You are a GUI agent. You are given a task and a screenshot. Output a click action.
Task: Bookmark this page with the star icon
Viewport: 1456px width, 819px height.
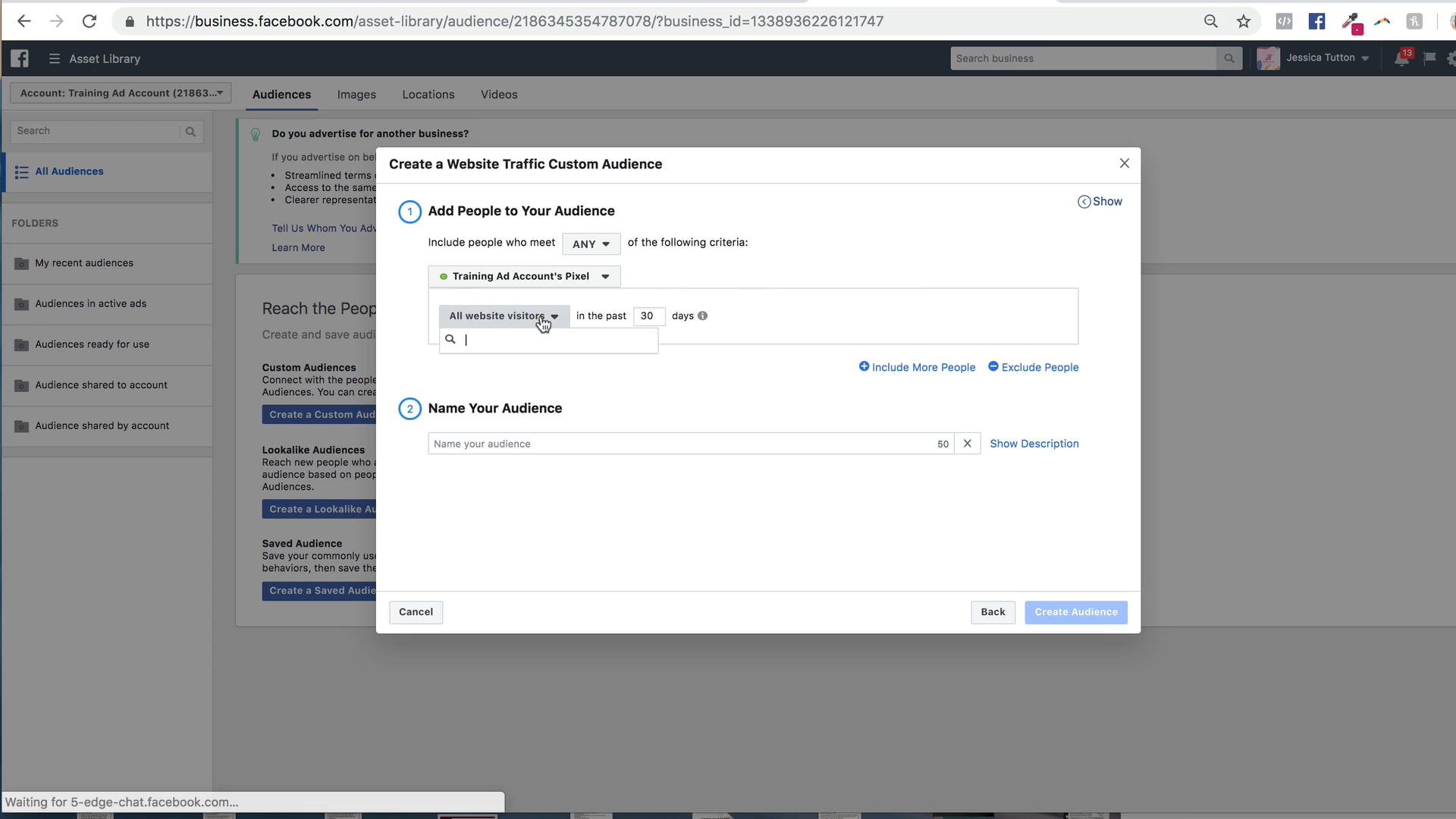[x=1244, y=21]
